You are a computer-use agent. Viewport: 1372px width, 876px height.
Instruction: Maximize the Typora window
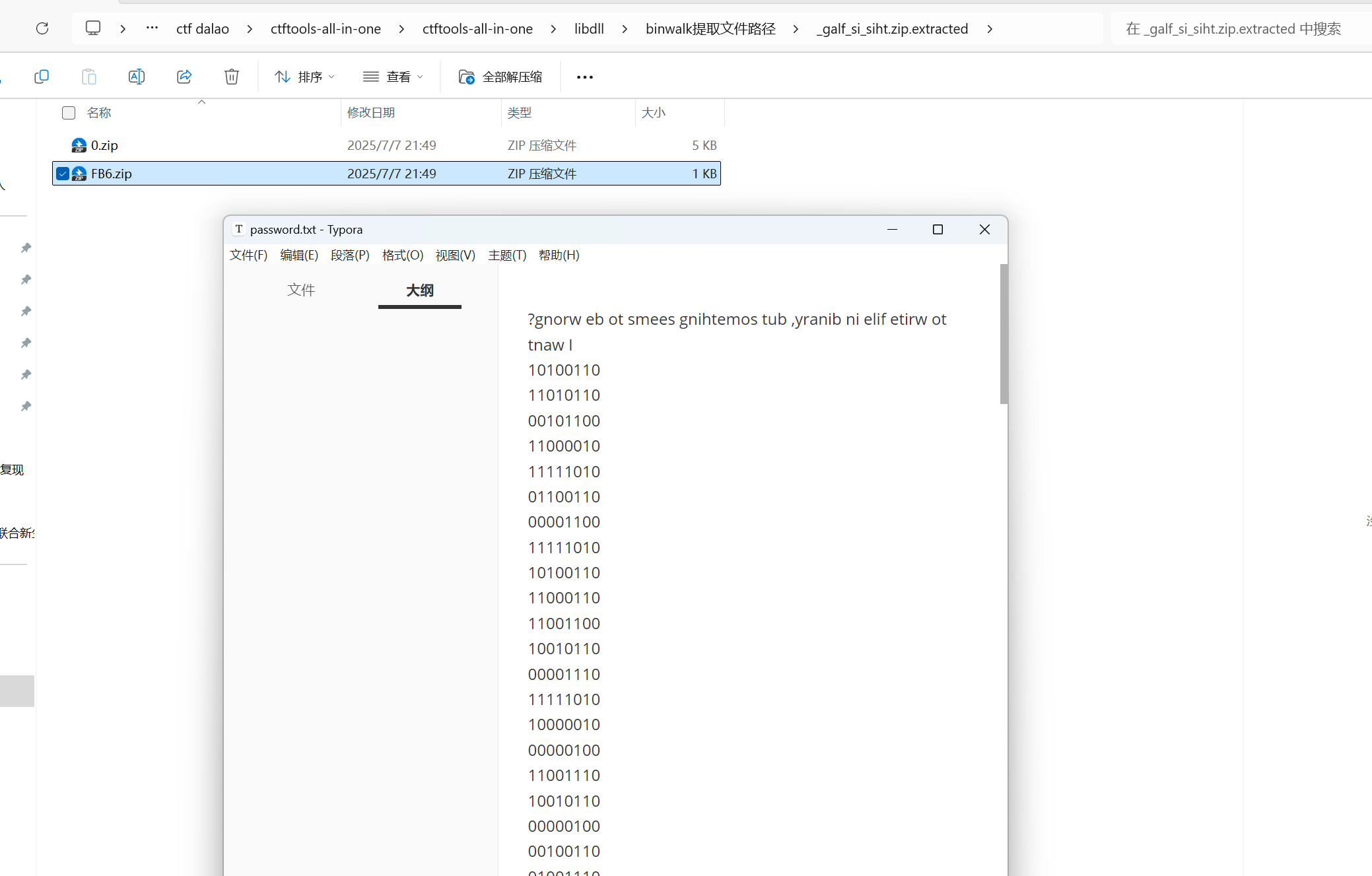[x=938, y=229]
